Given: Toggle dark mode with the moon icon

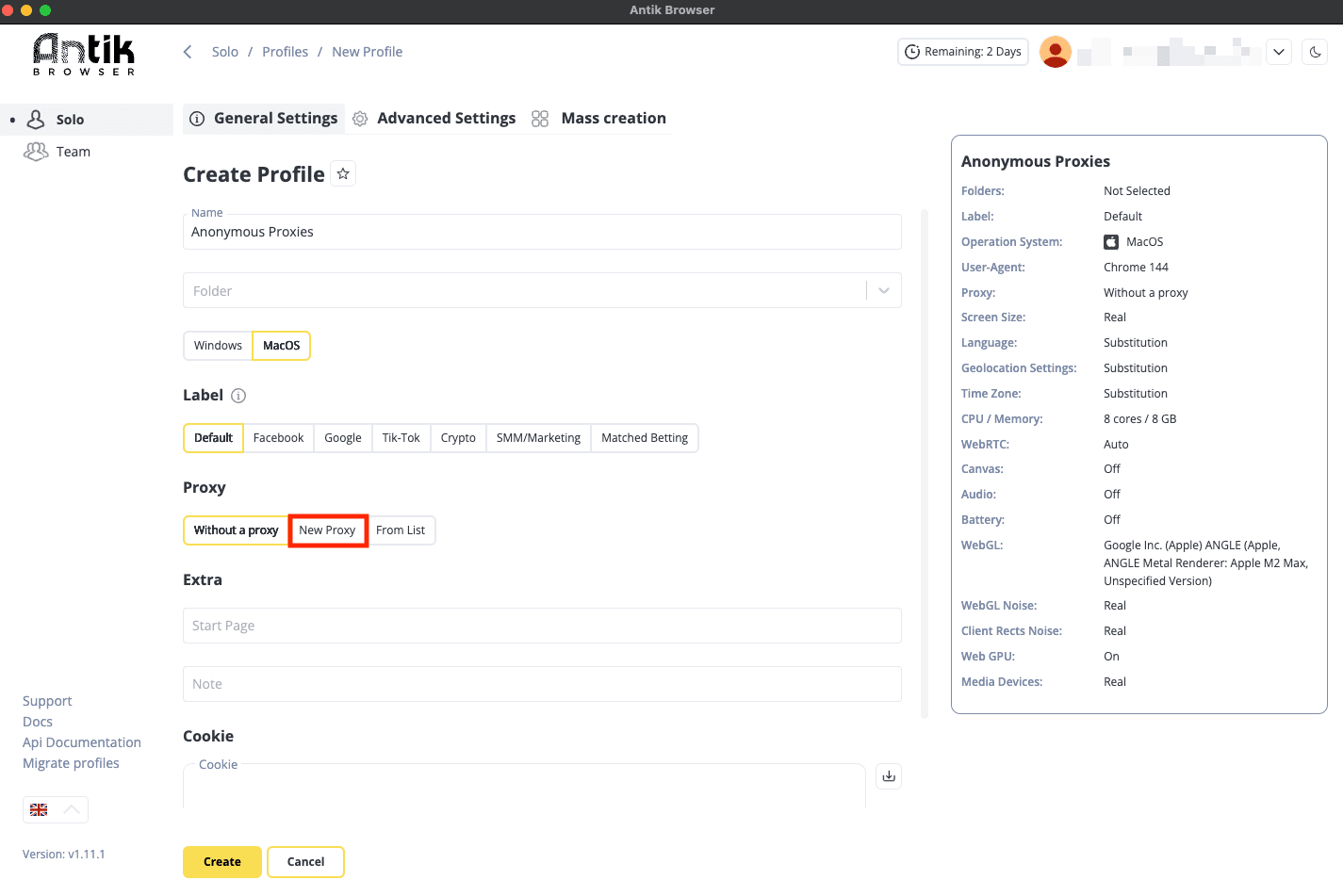Looking at the screenshot, I should (x=1314, y=52).
